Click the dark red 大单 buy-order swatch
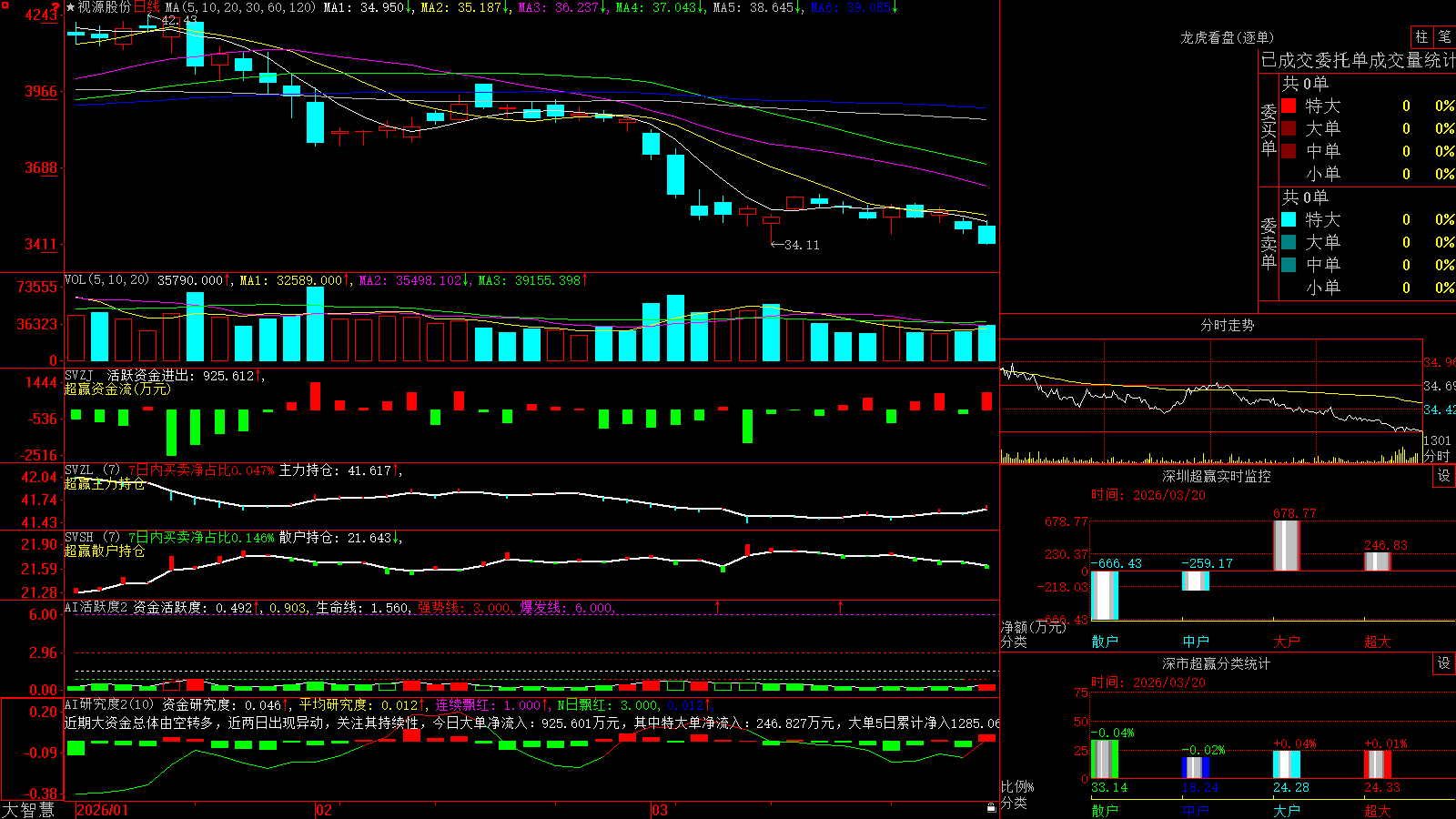This screenshot has height=819, width=1456. tap(1289, 128)
